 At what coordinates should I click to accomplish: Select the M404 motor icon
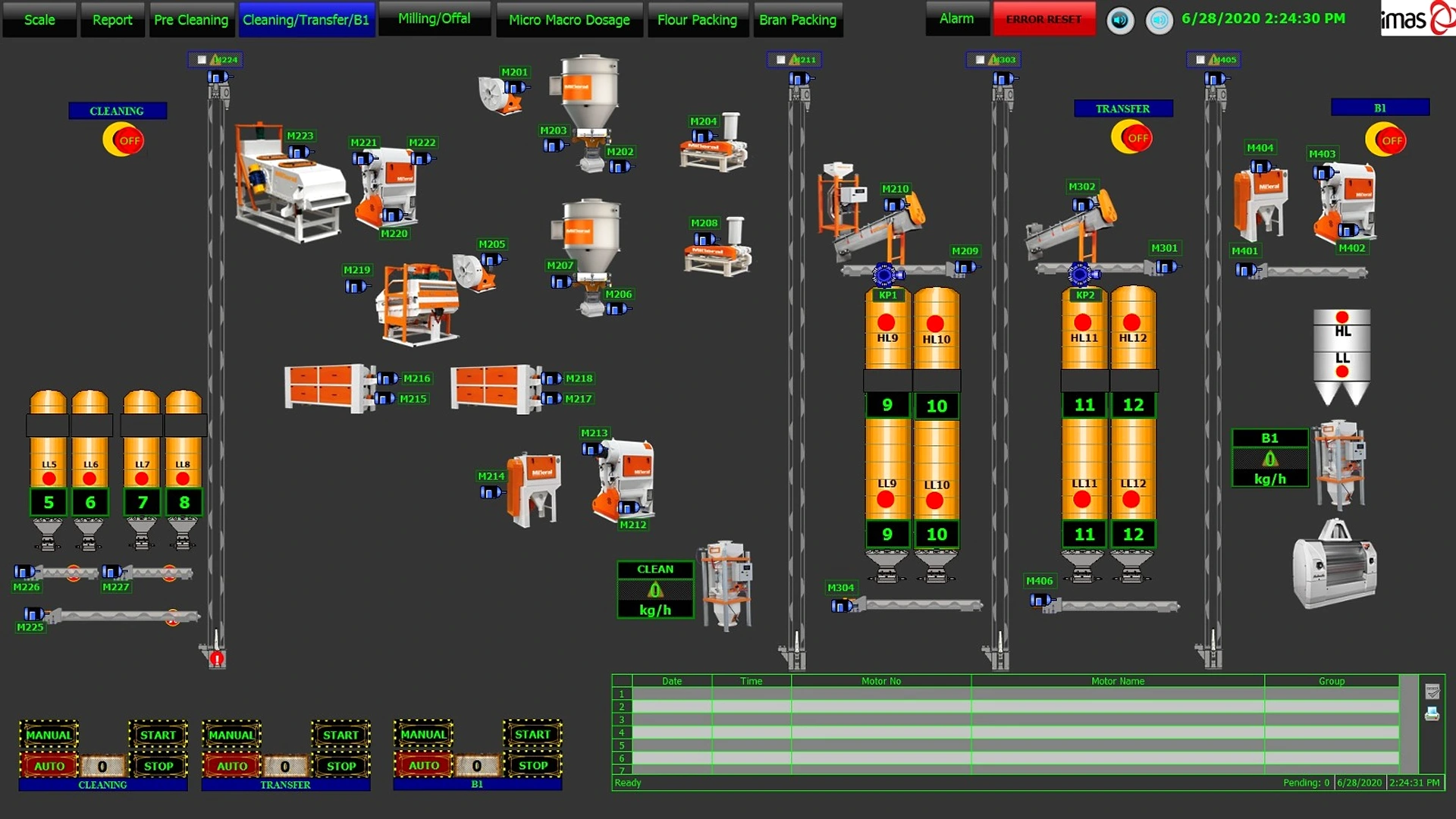pyautogui.click(x=1261, y=166)
